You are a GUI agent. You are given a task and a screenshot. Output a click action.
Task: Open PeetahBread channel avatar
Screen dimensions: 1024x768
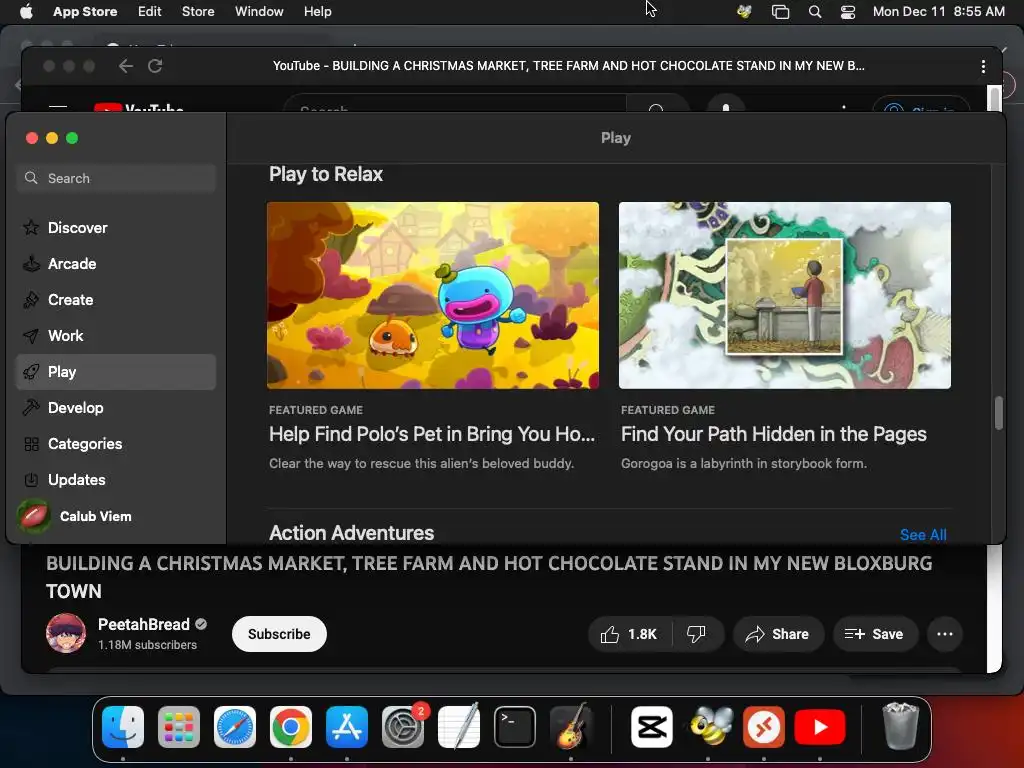tap(66, 633)
